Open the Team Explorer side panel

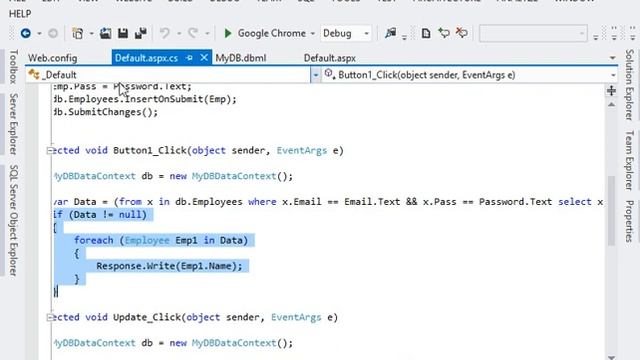coord(629,160)
